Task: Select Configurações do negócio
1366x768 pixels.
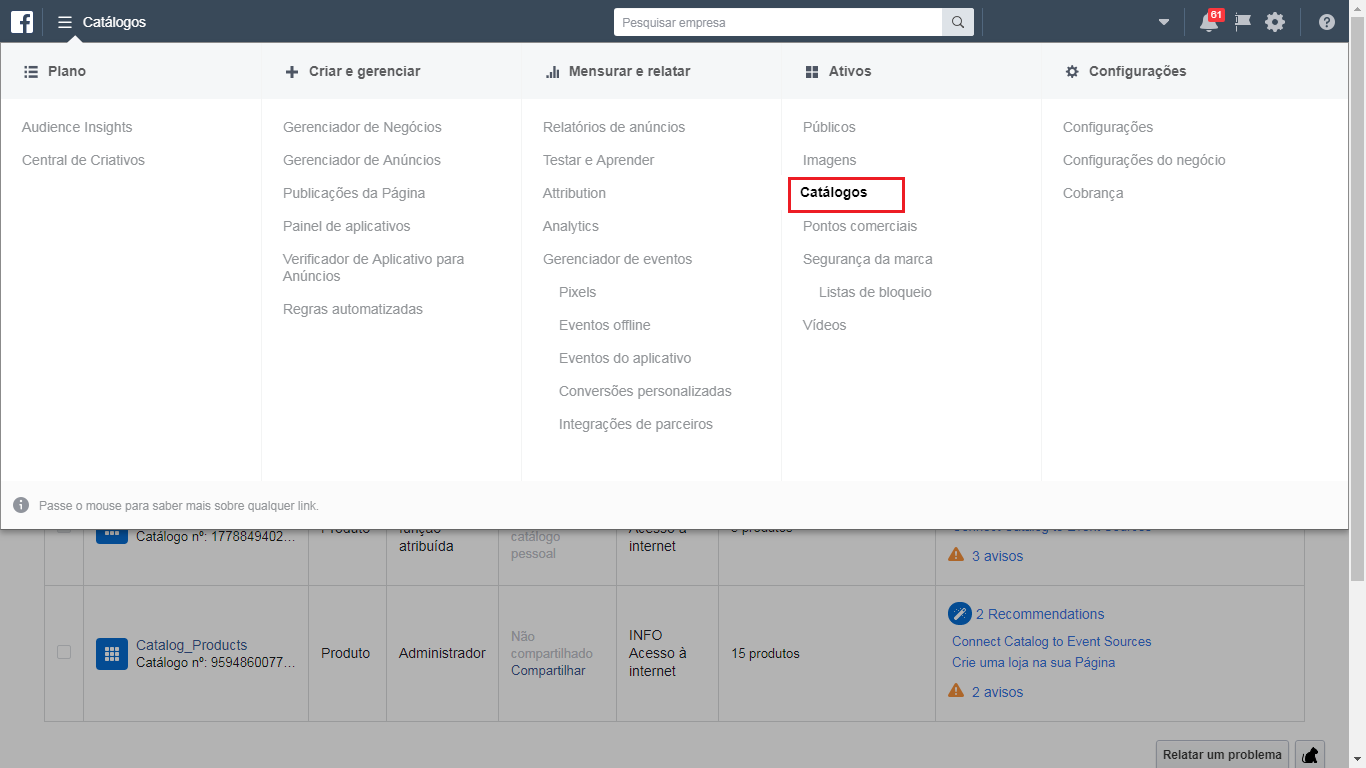Action: 1144,160
